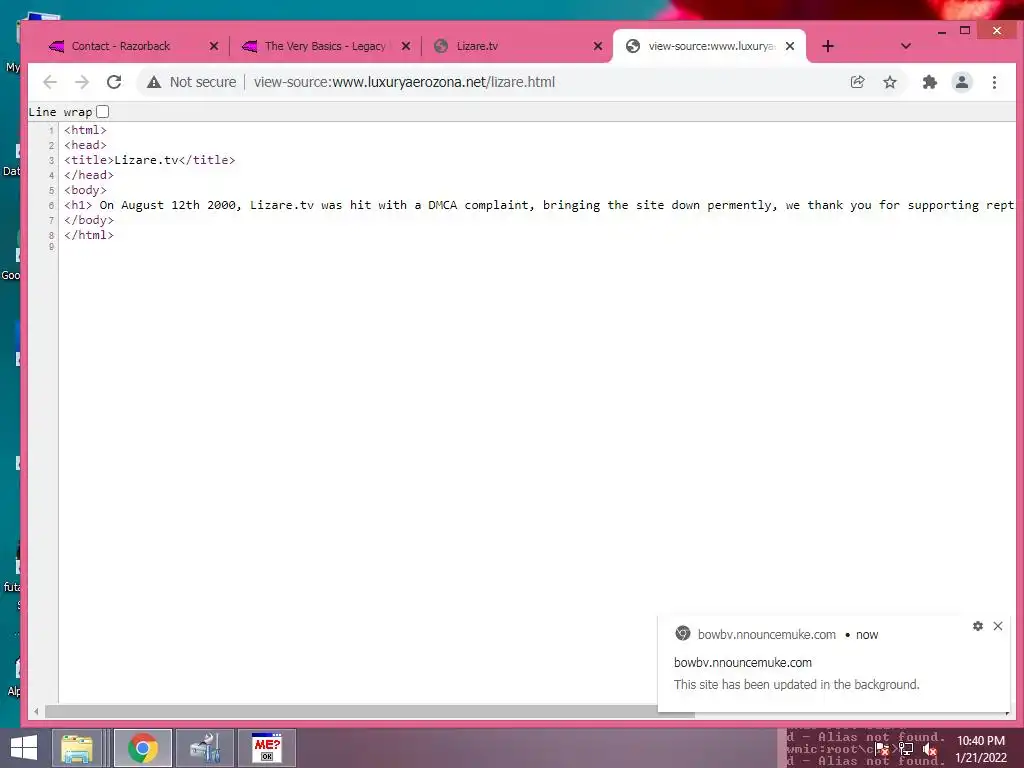
Task: Open Chrome three-dot menu
Action: coord(994,82)
